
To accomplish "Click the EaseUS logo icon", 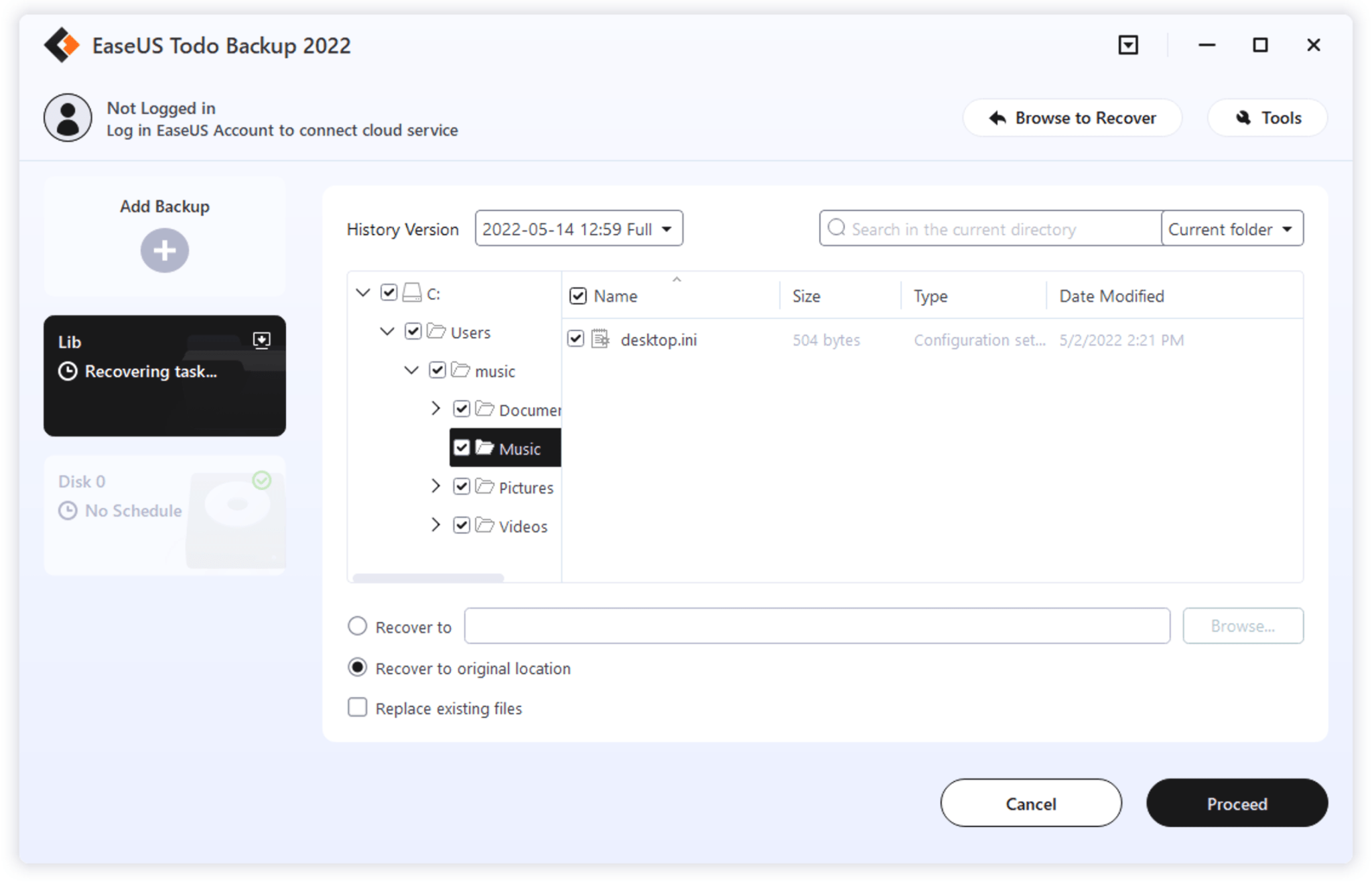I will [62, 46].
